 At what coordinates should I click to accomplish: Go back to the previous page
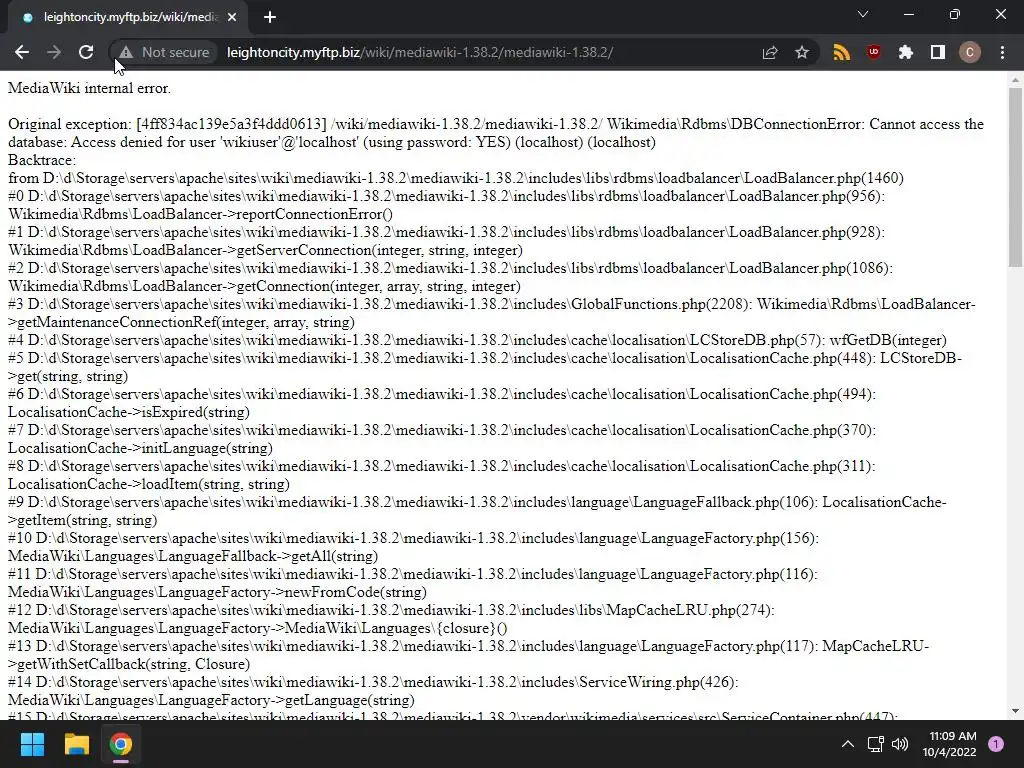pos(22,52)
